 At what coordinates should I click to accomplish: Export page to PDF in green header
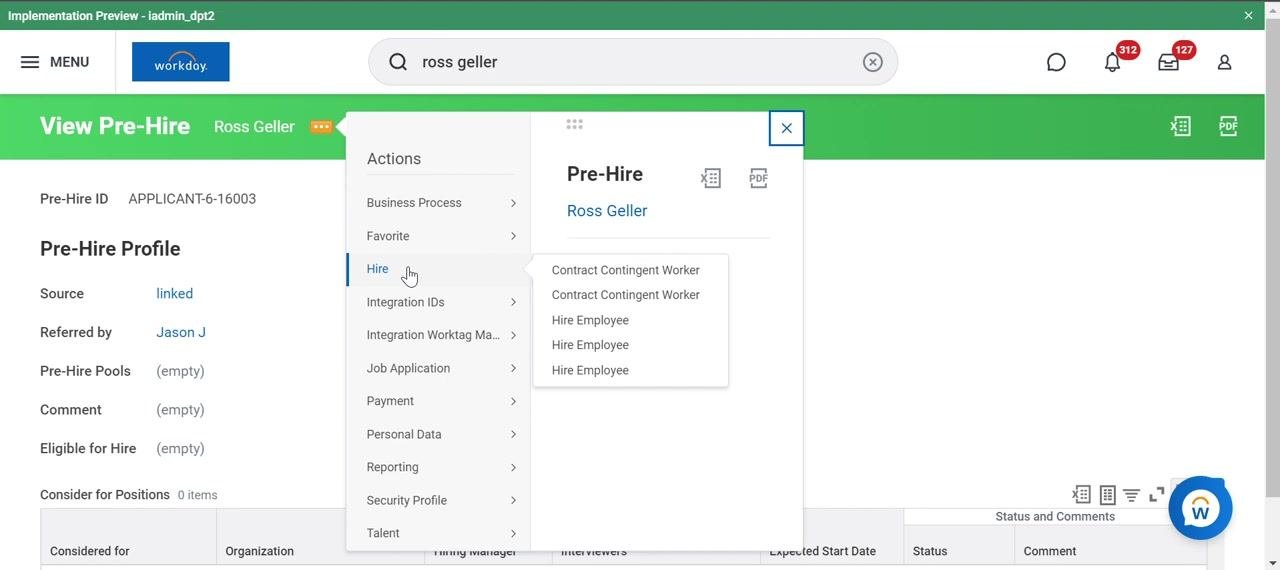click(1228, 126)
